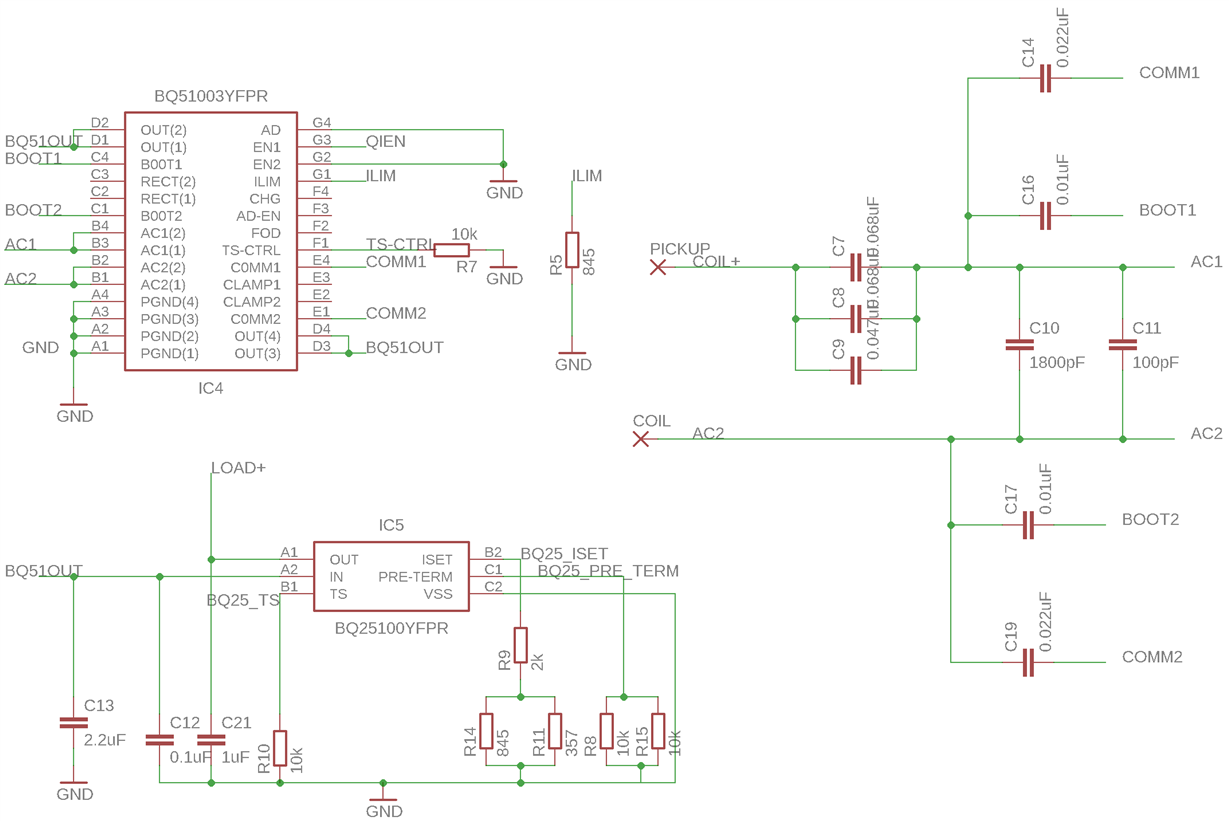The image size is (1229, 822).
Task: Click the IC5 designator label
Action: 391,525
